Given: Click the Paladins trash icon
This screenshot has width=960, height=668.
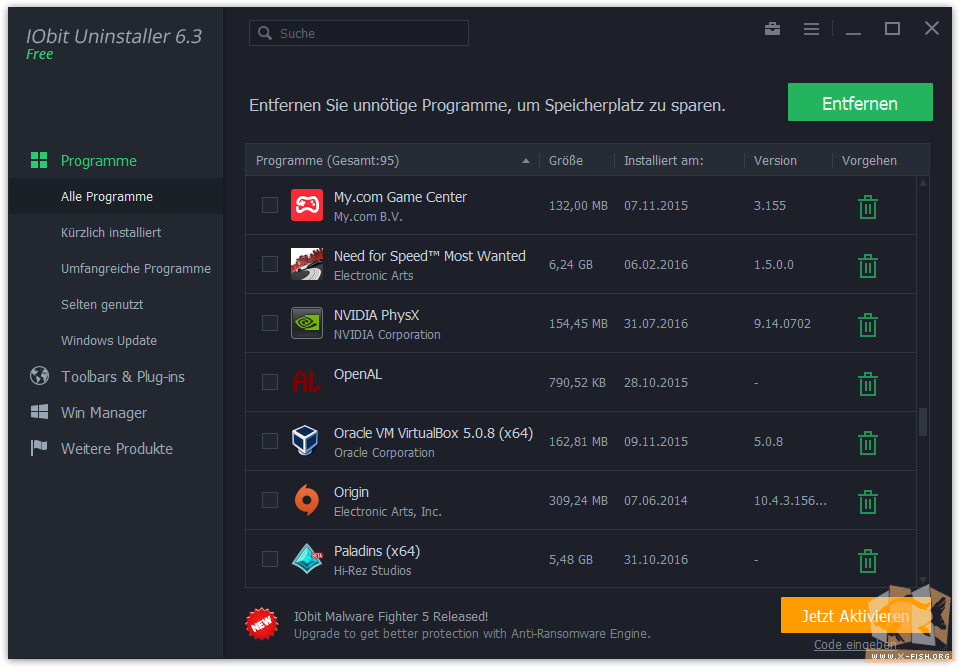Looking at the screenshot, I should tap(868, 560).
